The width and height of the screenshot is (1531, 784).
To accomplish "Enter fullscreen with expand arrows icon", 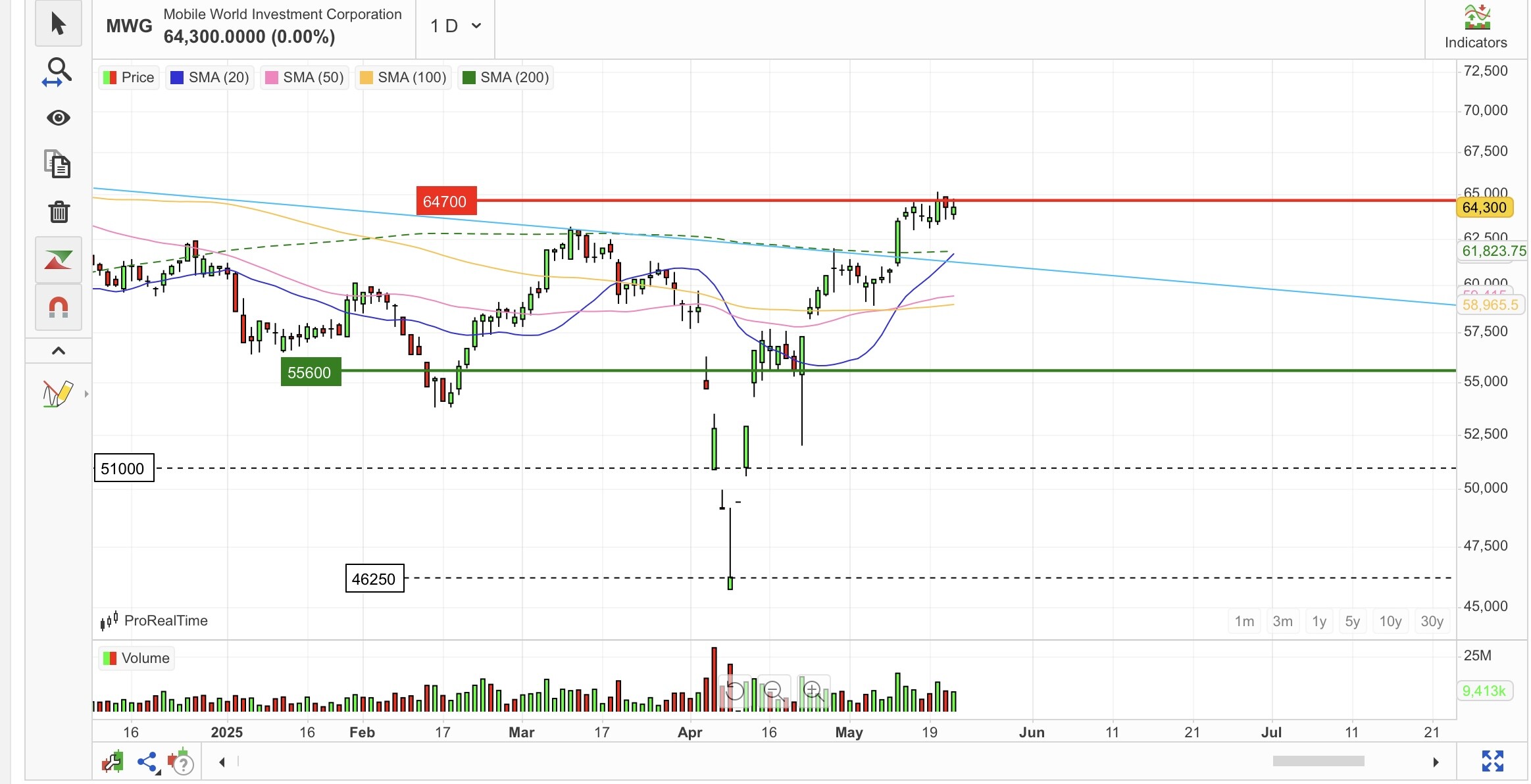I will click(x=1492, y=761).
